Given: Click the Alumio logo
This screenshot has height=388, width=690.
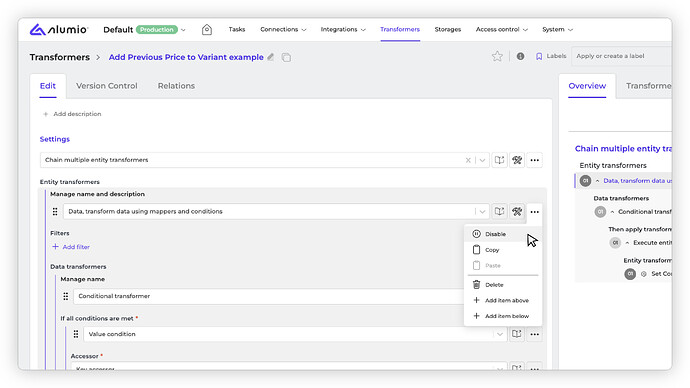Looking at the screenshot, I should click(x=59, y=29).
